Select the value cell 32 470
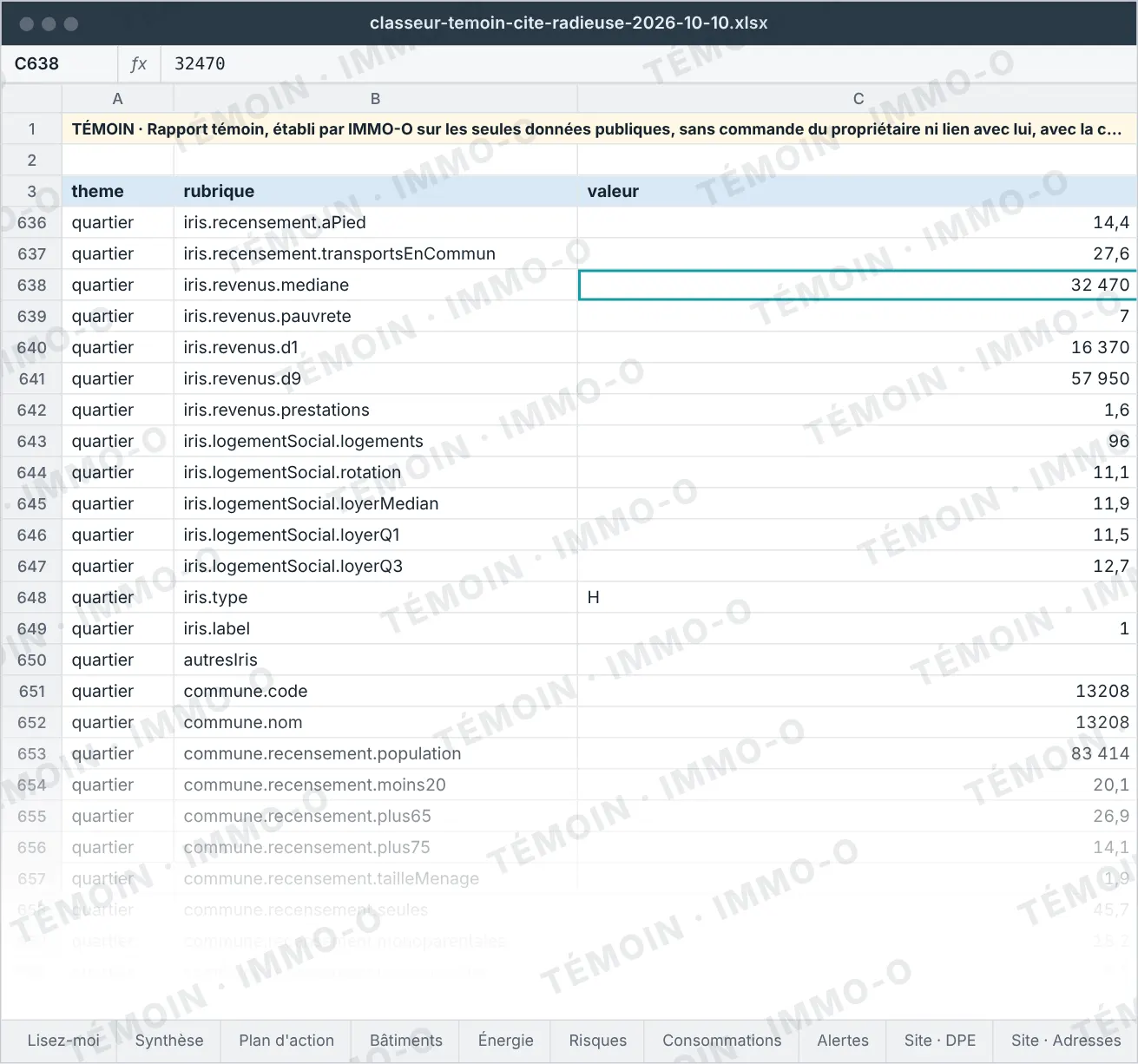The width and height of the screenshot is (1138, 1064). click(x=858, y=285)
